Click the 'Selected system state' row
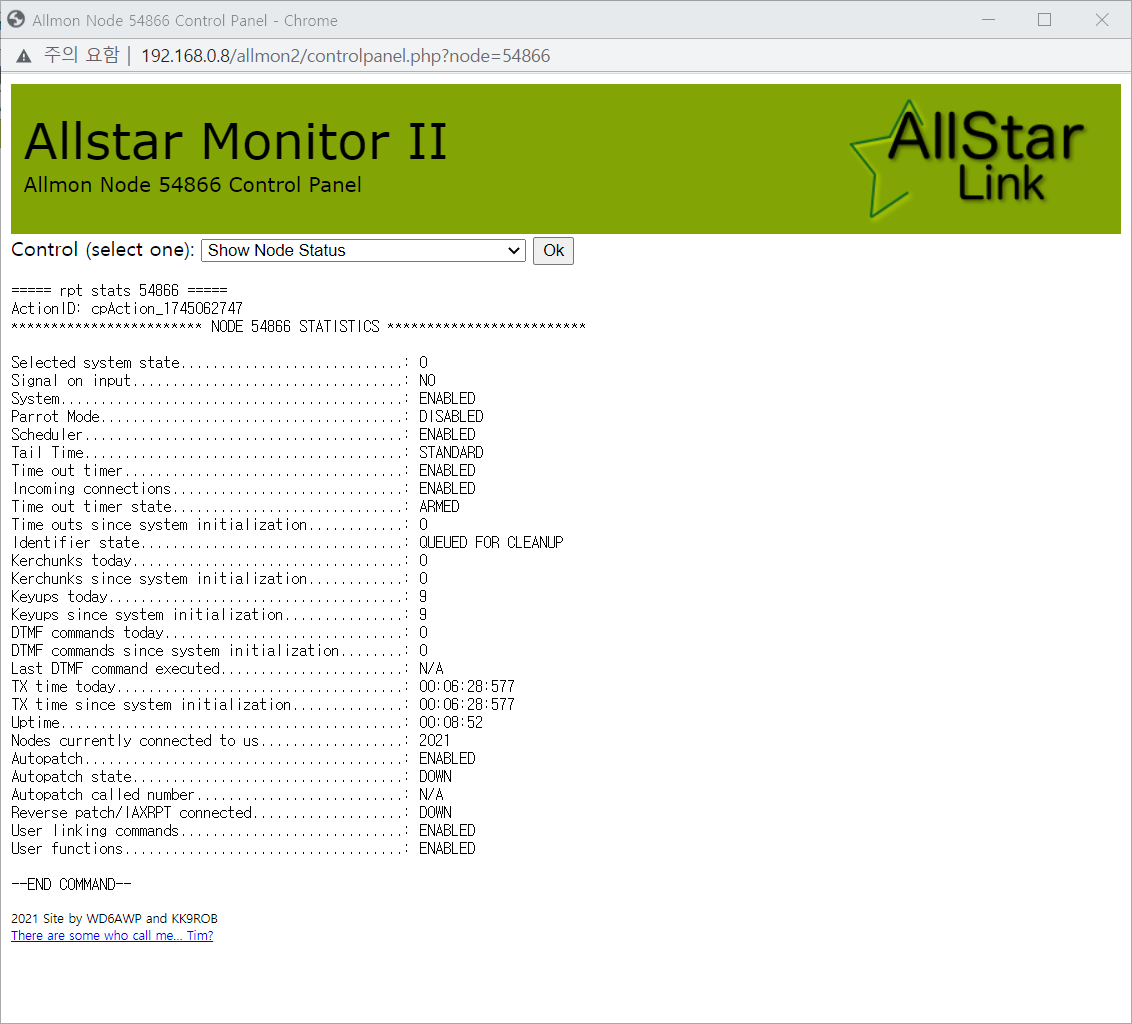The image size is (1132, 1024). pos(219,363)
